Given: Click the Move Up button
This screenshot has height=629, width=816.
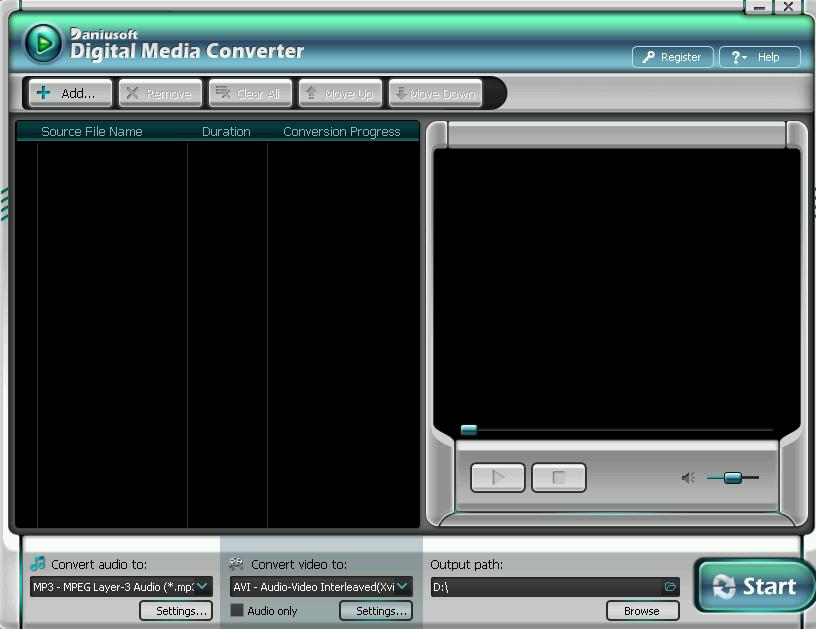Looking at the screenshot, I should pos(341,93).
